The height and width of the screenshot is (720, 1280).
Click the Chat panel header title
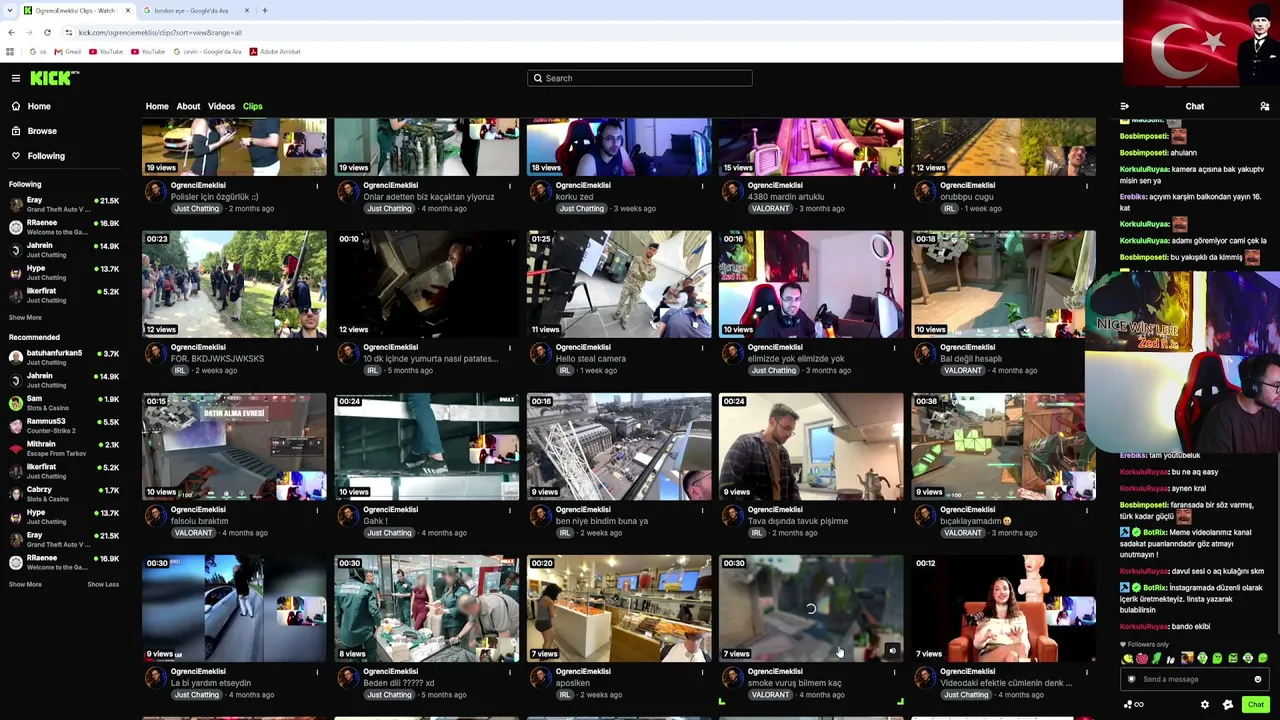[x=1195, y=106]
